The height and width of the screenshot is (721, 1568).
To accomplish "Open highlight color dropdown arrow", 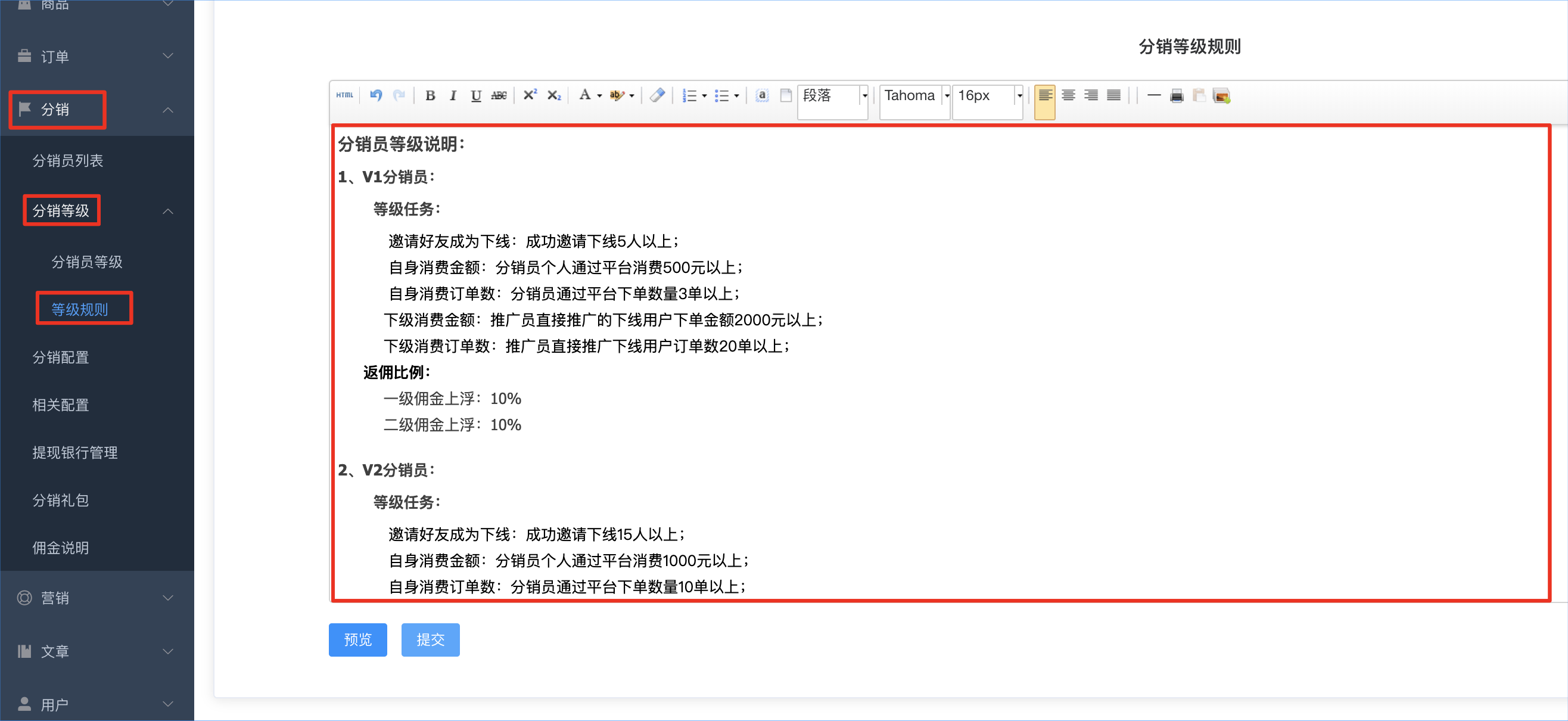I will (632, 96).
